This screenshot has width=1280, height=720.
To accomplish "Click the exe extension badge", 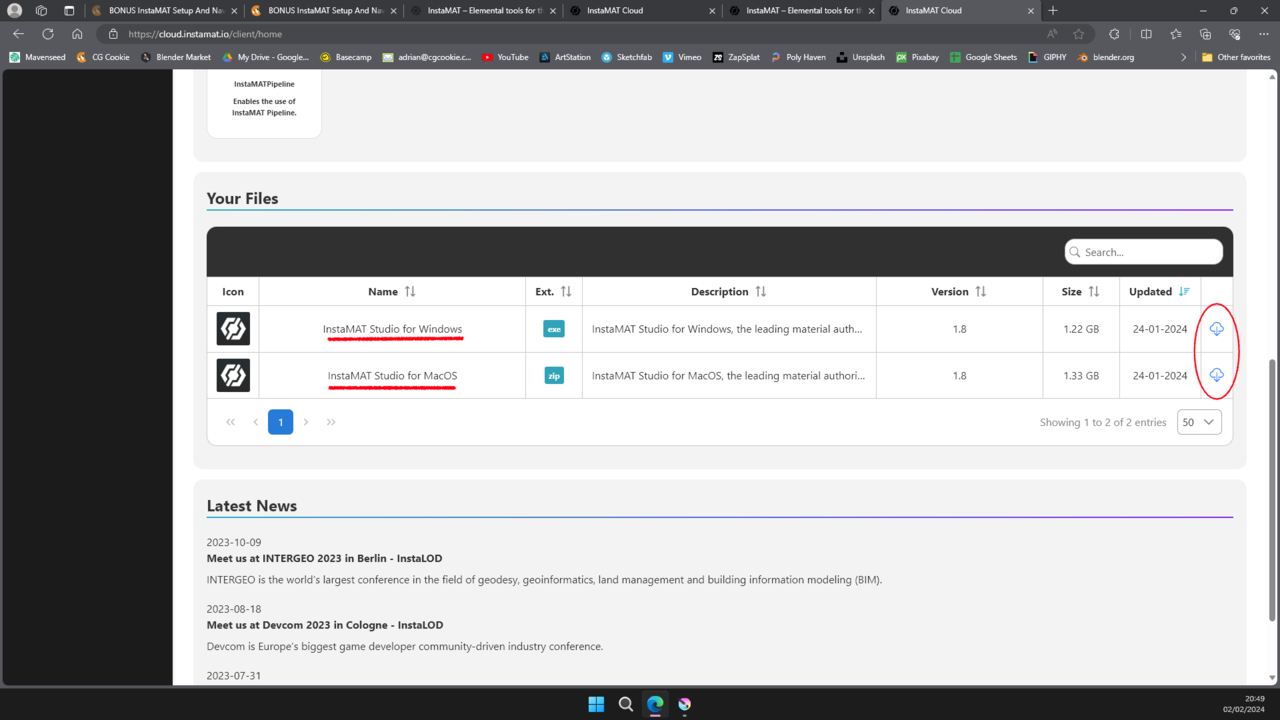I will (553, 329).
